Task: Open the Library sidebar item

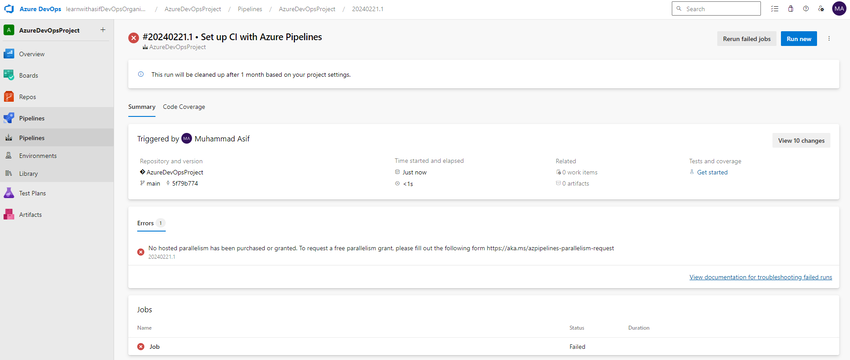Action: pyautogui.click(x=57, y=173)
